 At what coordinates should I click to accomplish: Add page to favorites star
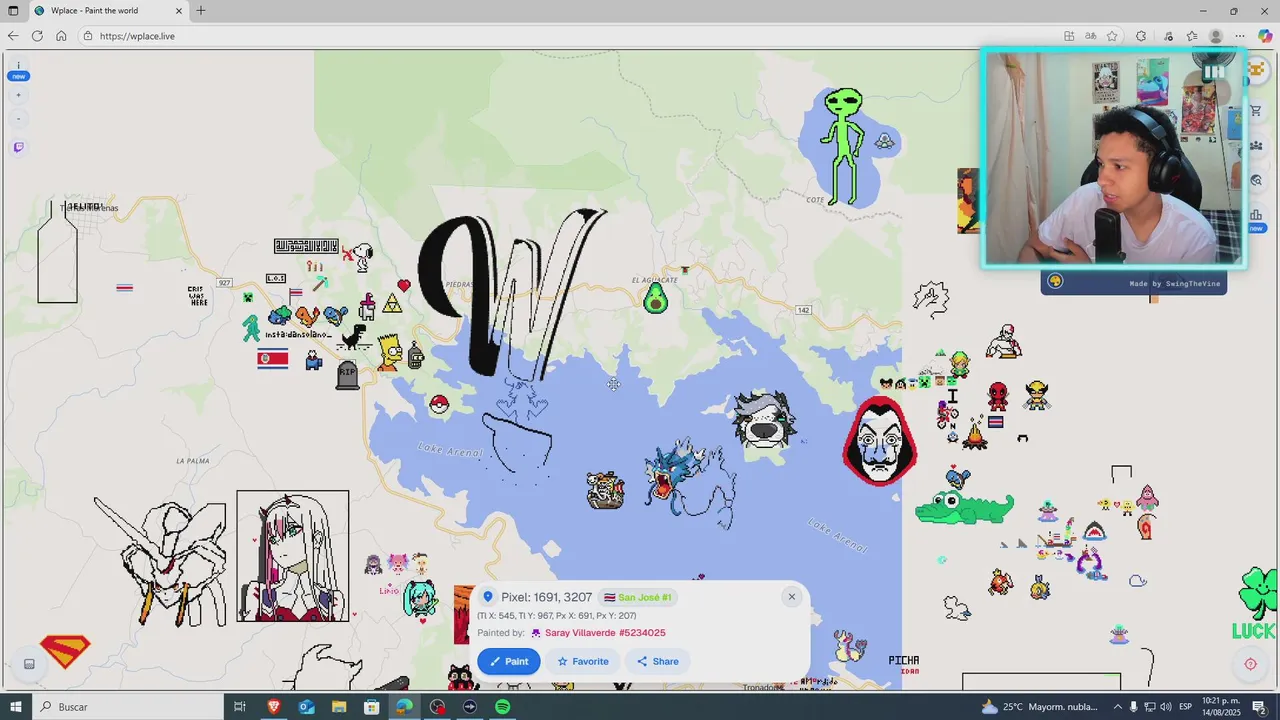(x=1112, y=36)
